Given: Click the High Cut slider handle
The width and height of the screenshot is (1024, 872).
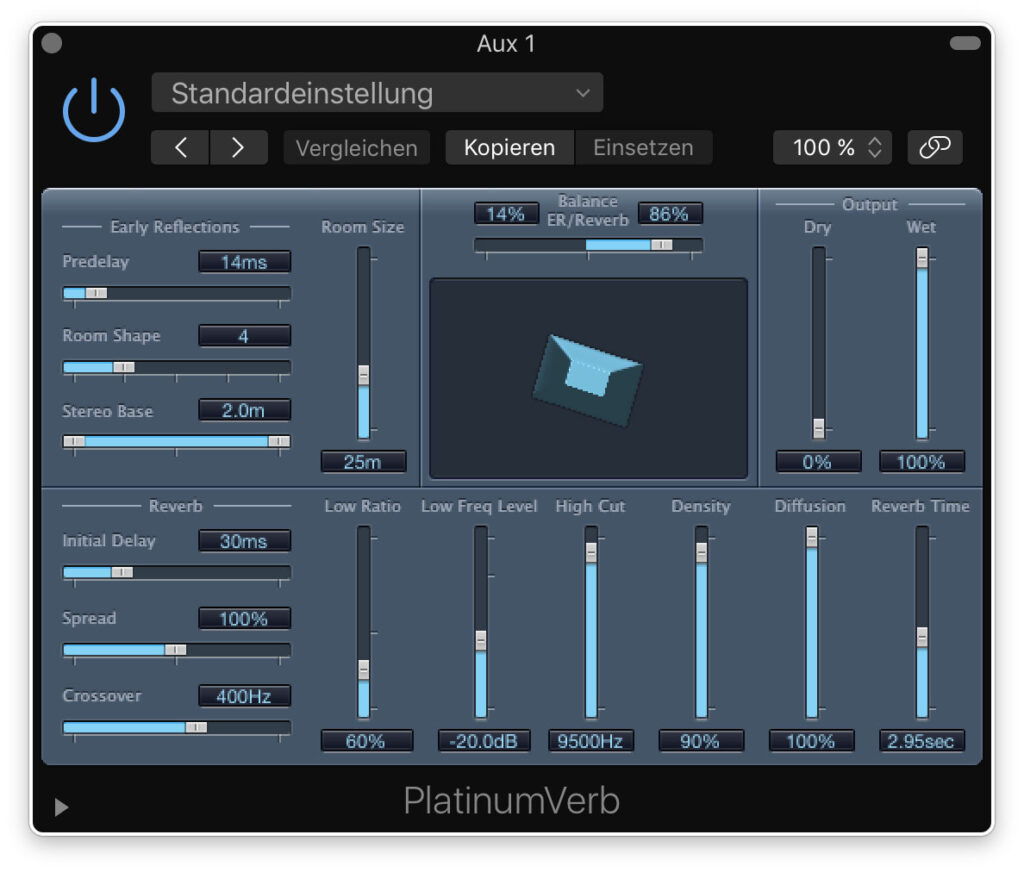Looking at the screenshot, I should tap(591, 553).
